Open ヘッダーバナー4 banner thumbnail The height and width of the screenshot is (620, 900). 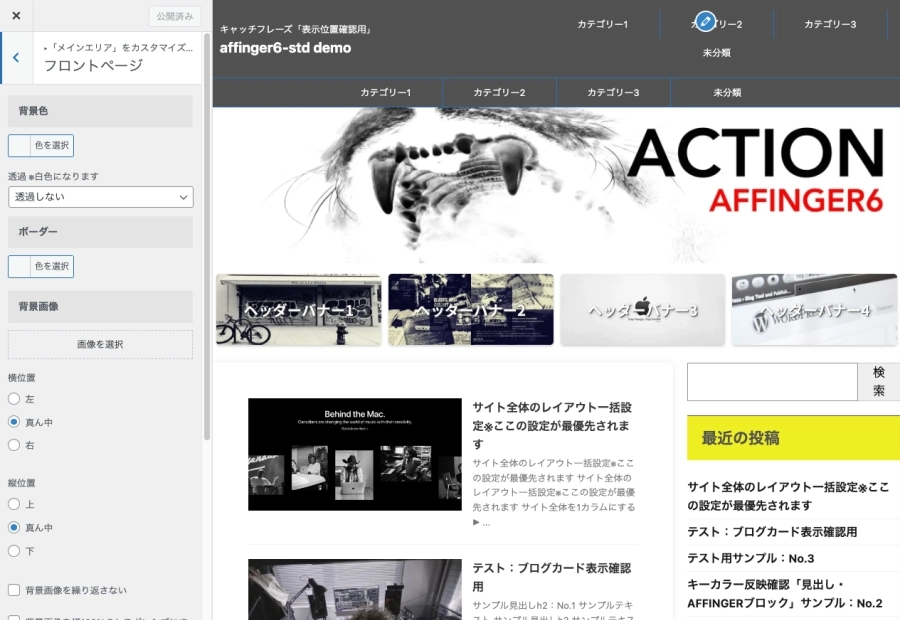(814, 310)
